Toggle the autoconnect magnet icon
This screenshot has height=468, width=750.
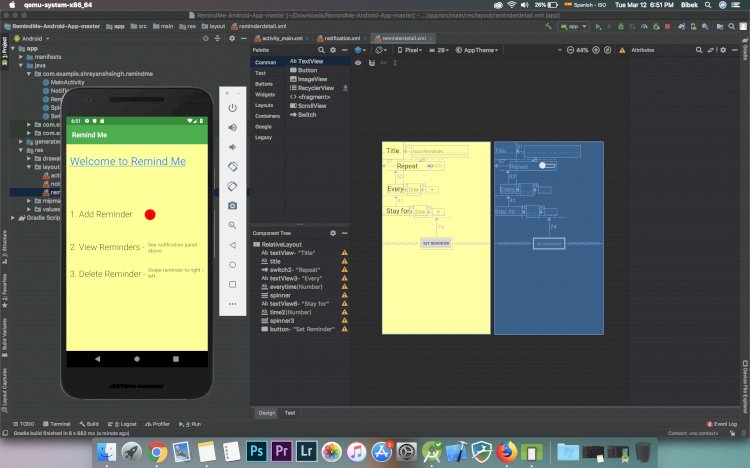click(x=372, y=63)
